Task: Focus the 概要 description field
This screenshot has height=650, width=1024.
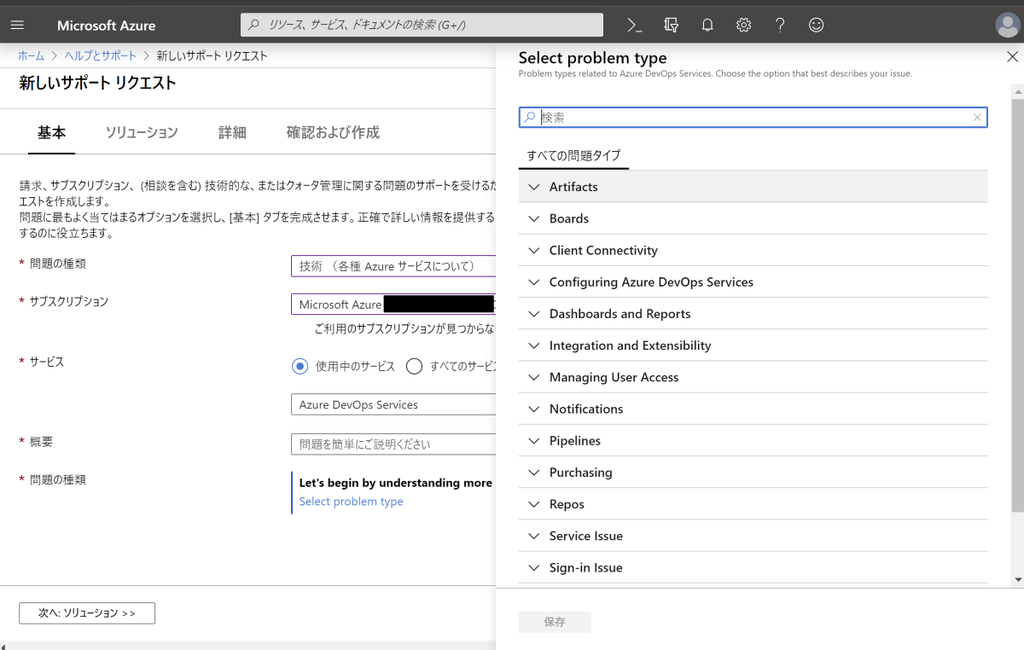Action: 393,444
